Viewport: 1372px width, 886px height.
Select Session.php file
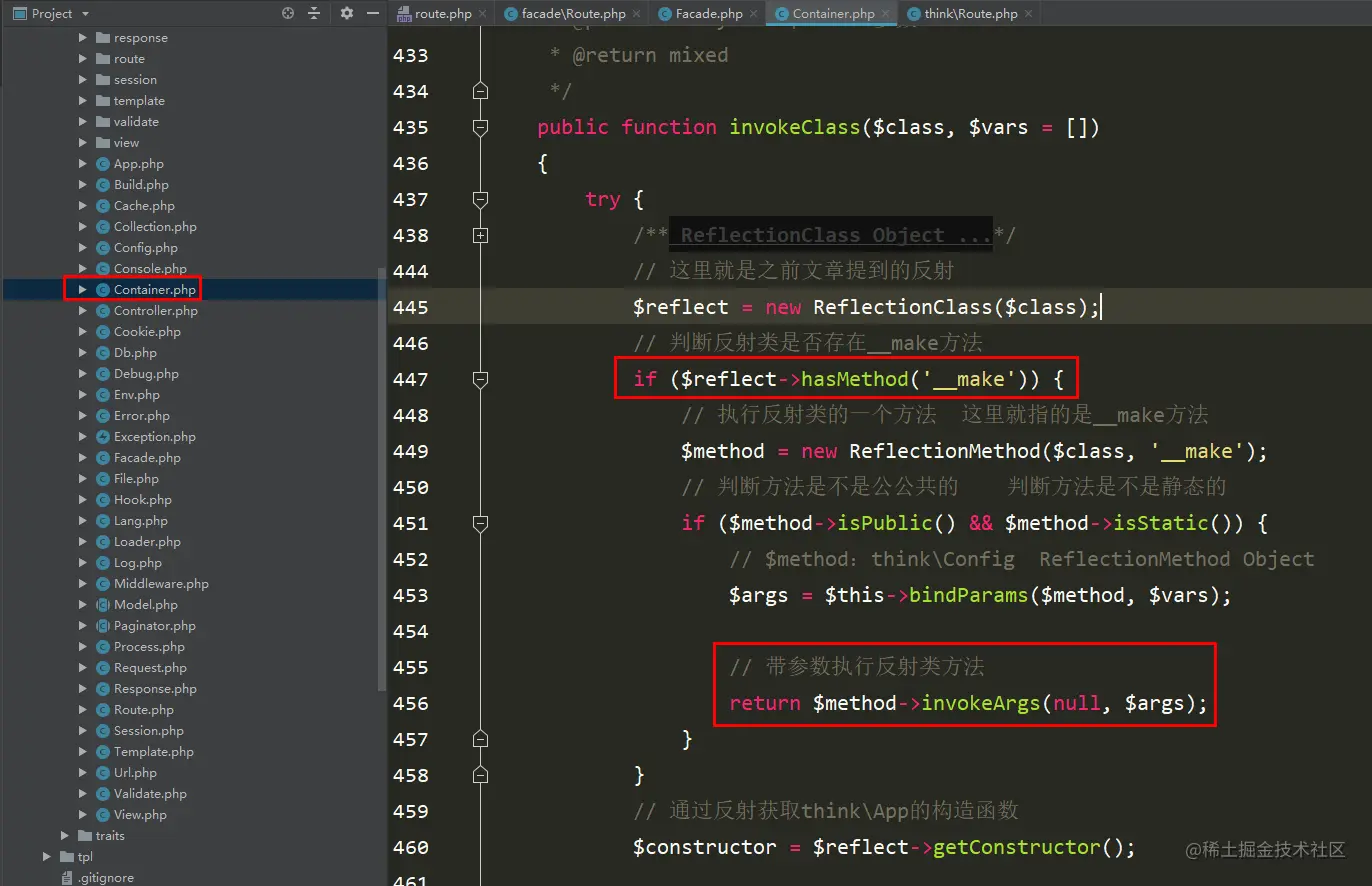coord(148,731)
